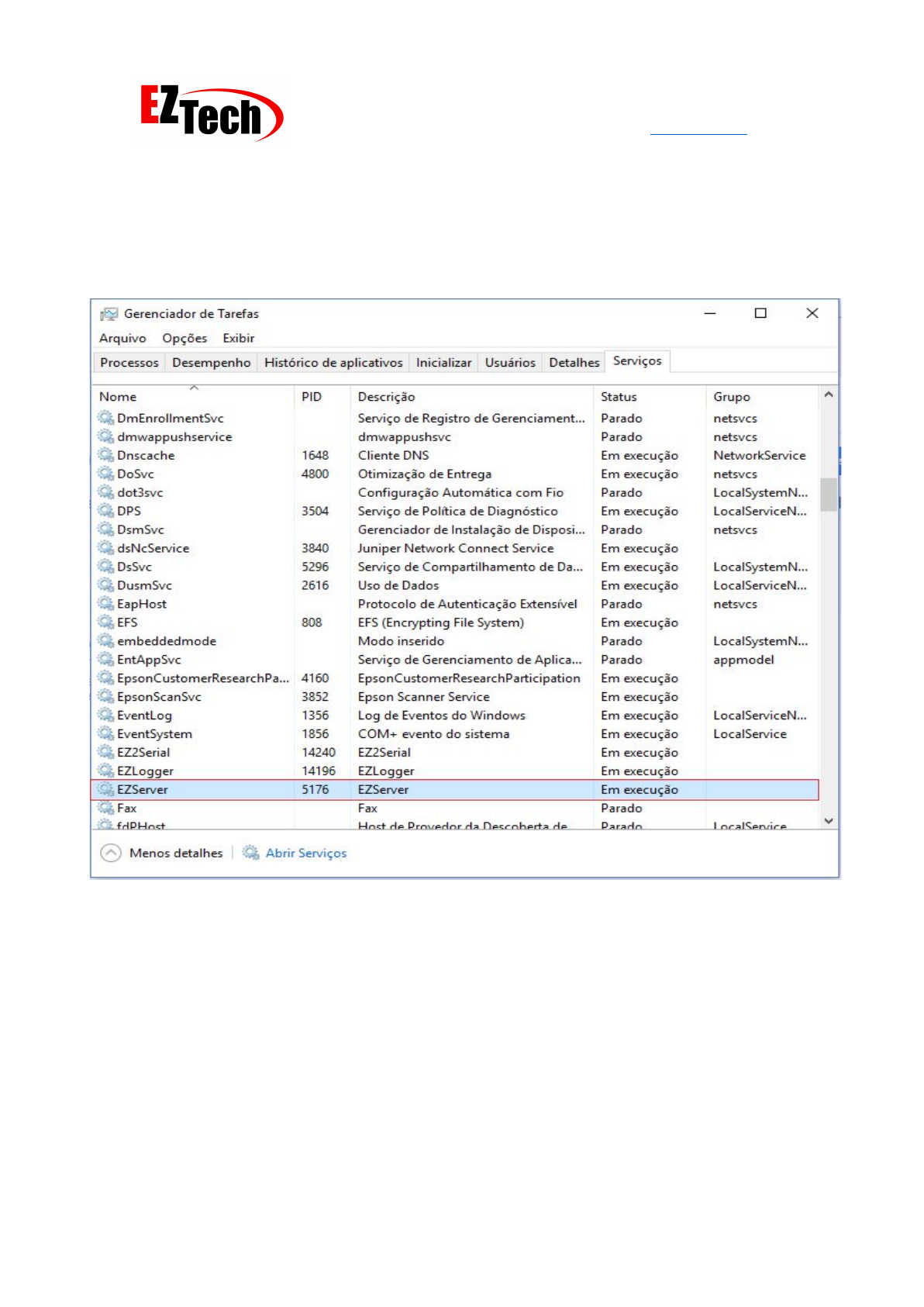
Task: Click gear icon beside DsmSvc
Action: click(x=105, y=529)
